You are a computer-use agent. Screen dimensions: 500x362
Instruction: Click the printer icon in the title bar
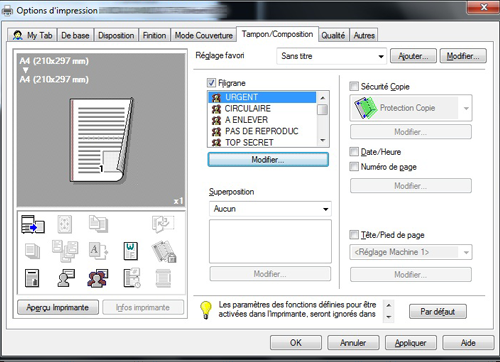point(7,11)
